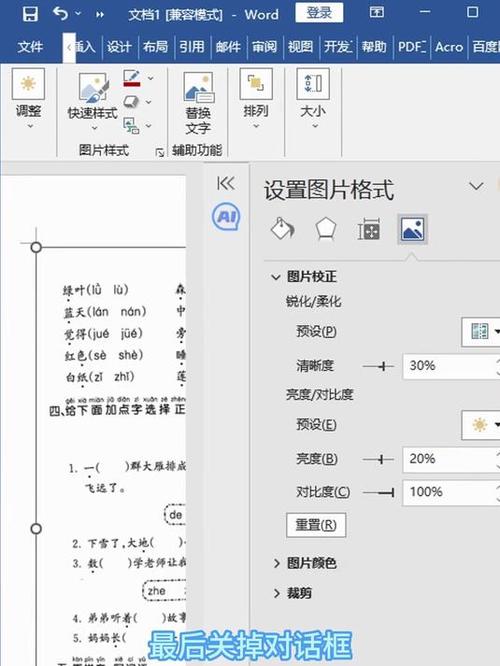Click the 蓝天(lán nán) line in document

tap(105, 312)
